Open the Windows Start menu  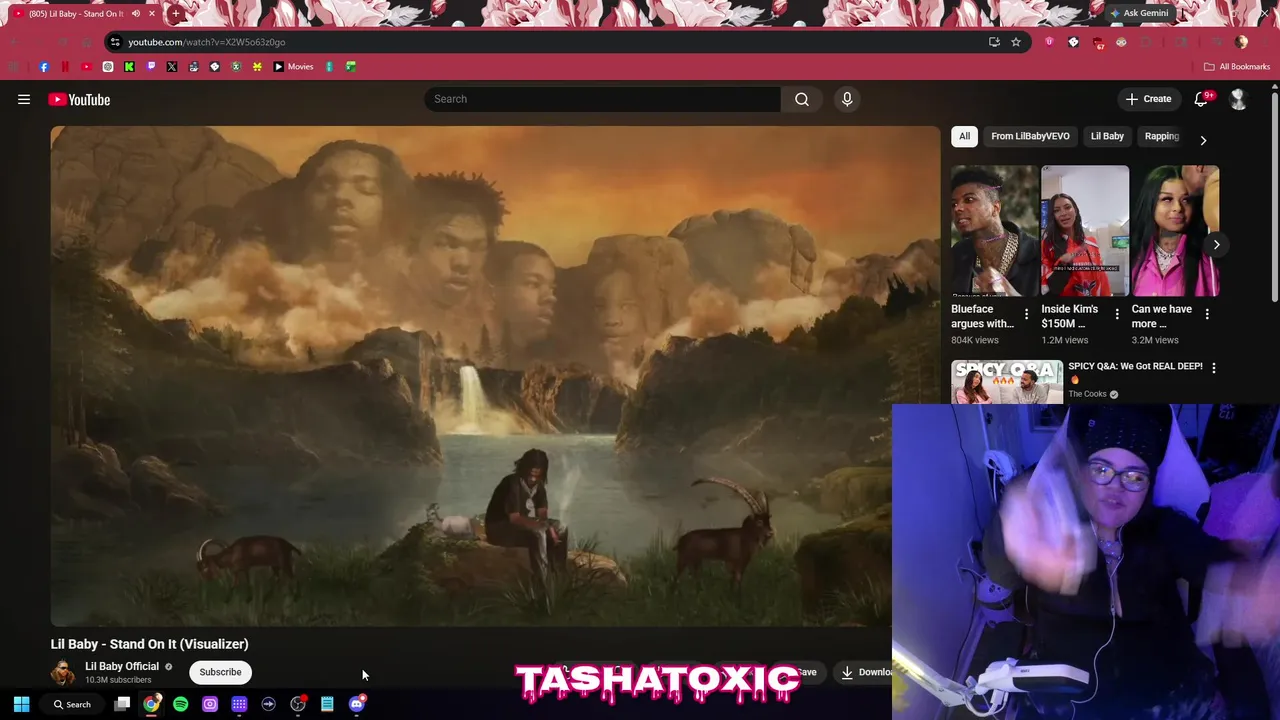(21, 704)
